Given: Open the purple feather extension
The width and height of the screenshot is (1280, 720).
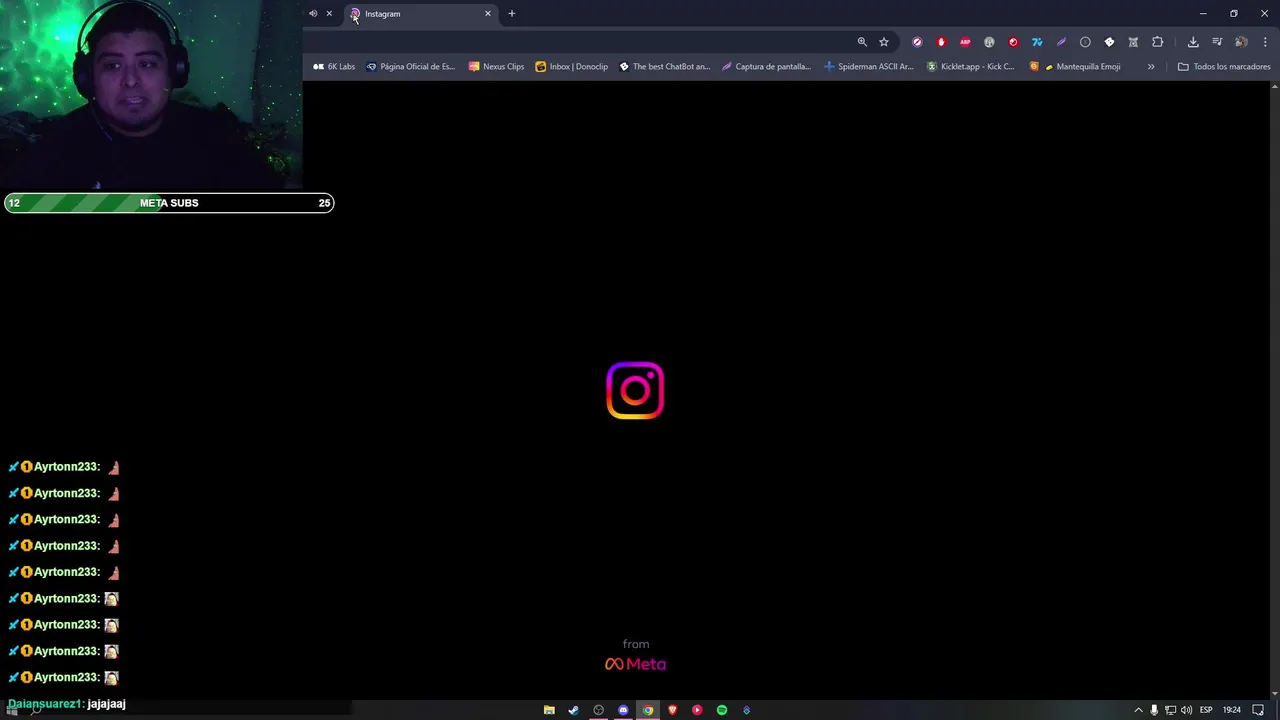Looking at the screenshot, I should click(1061, 42).
